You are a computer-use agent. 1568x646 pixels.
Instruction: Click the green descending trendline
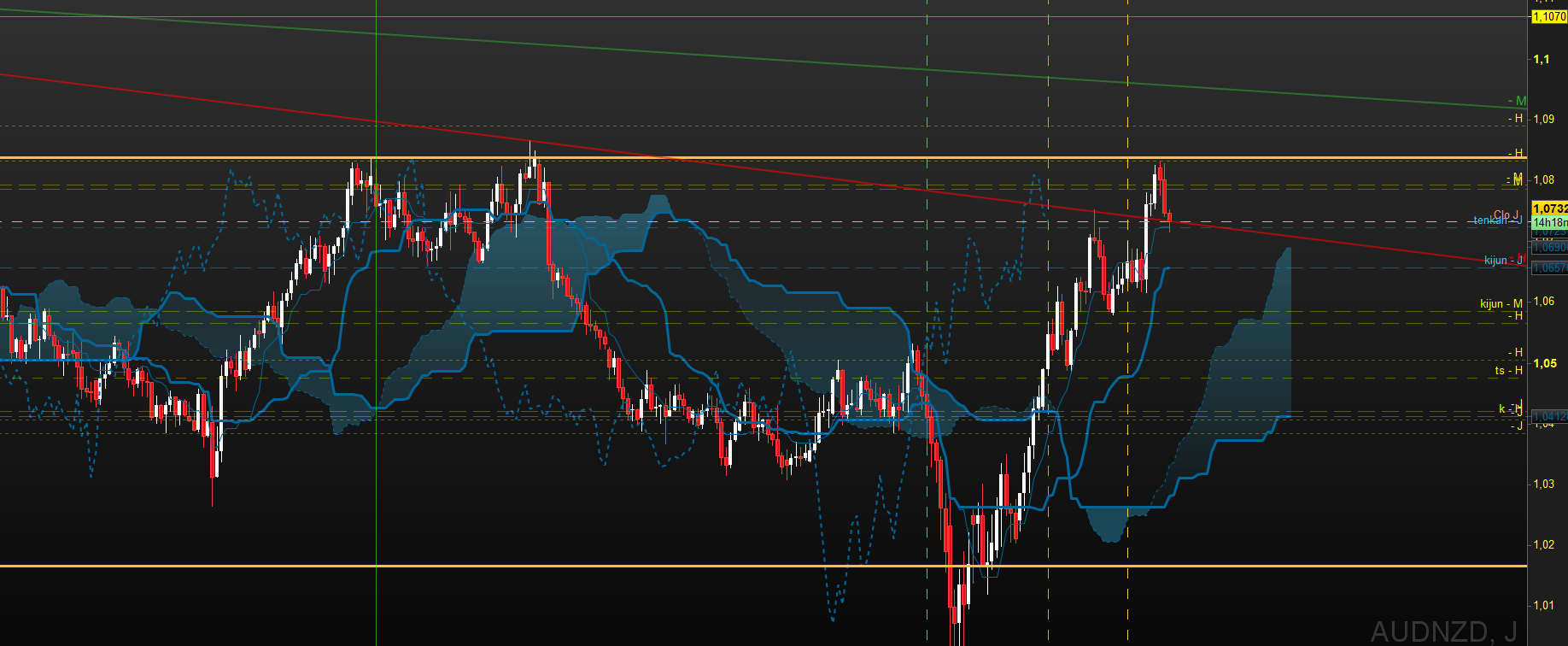click(x=598, y=47)
